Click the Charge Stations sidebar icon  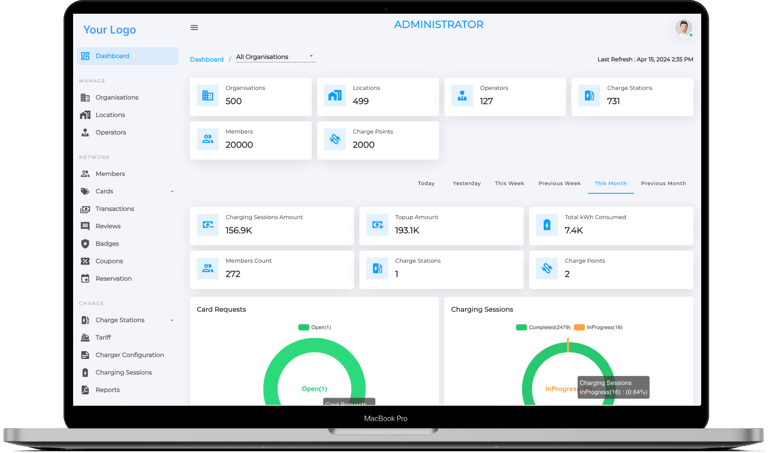tap(85, 320)
